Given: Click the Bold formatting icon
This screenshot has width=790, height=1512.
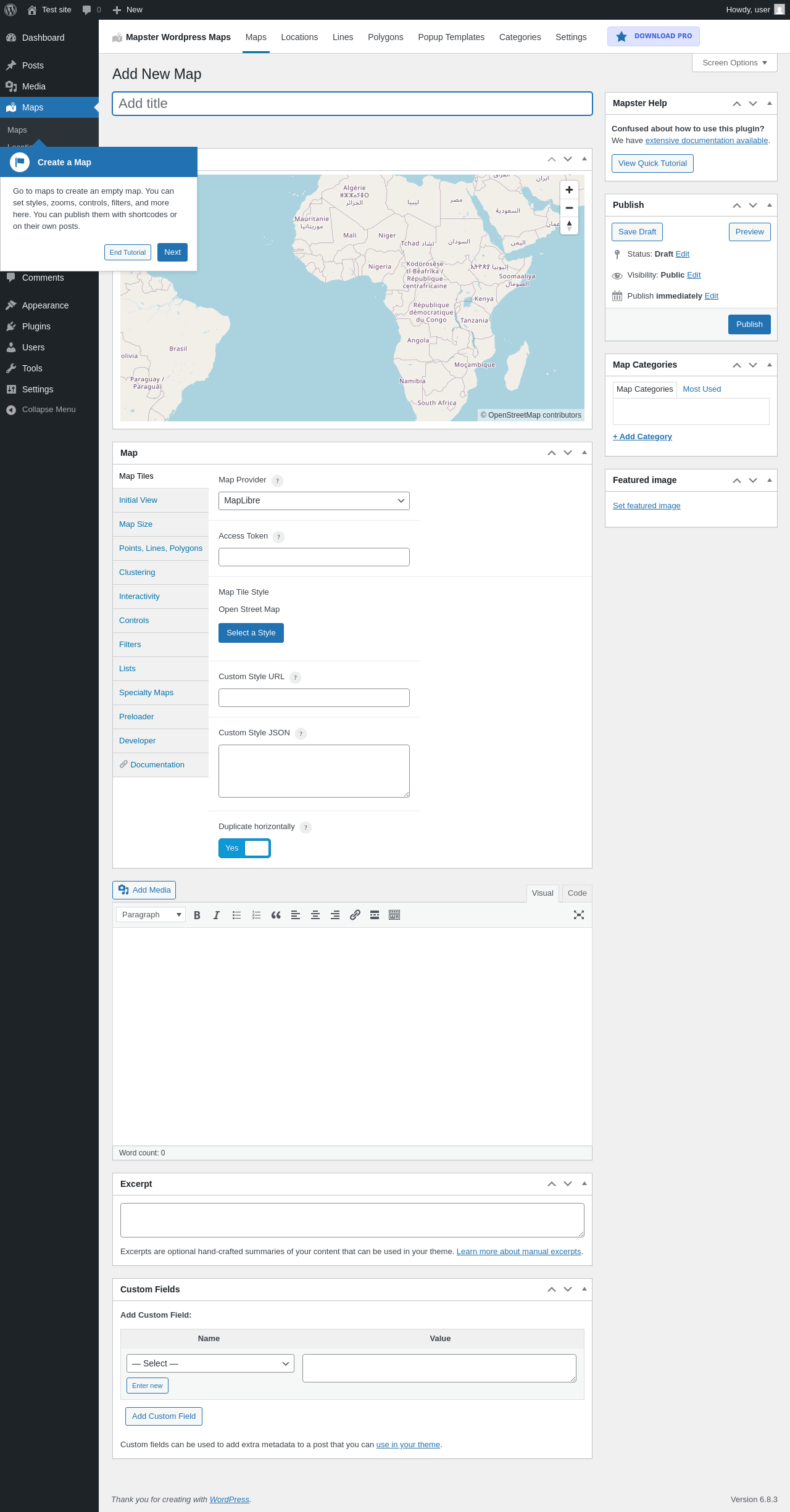Looking at the screenshot, I should coord(197,915).
